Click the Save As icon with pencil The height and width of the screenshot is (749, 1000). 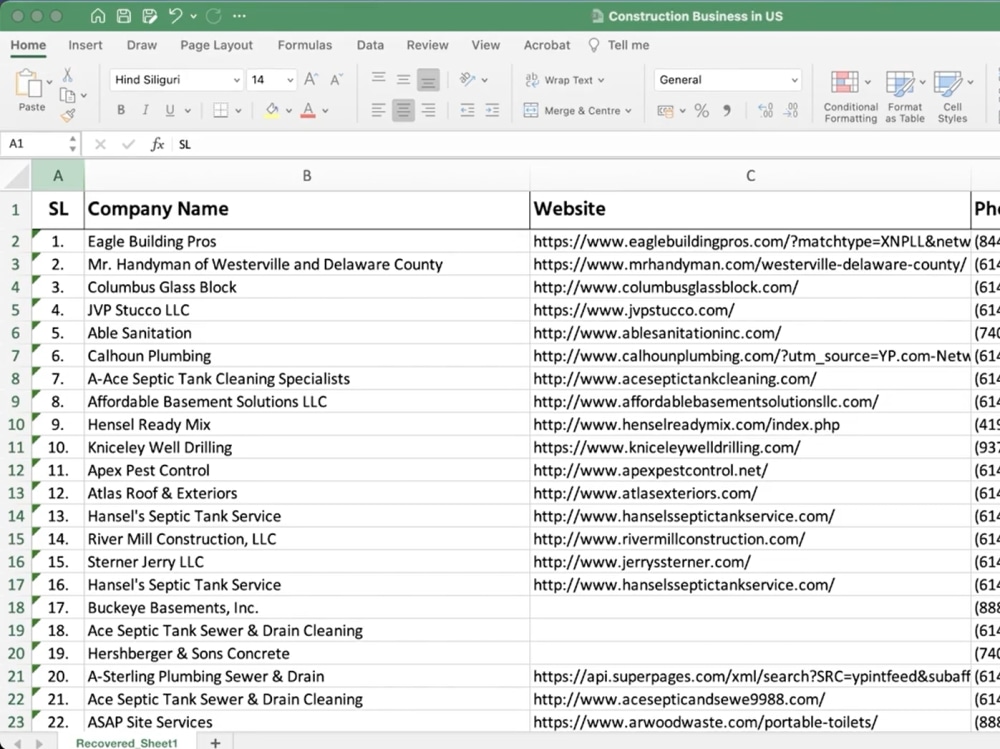(x=150, y=16)
